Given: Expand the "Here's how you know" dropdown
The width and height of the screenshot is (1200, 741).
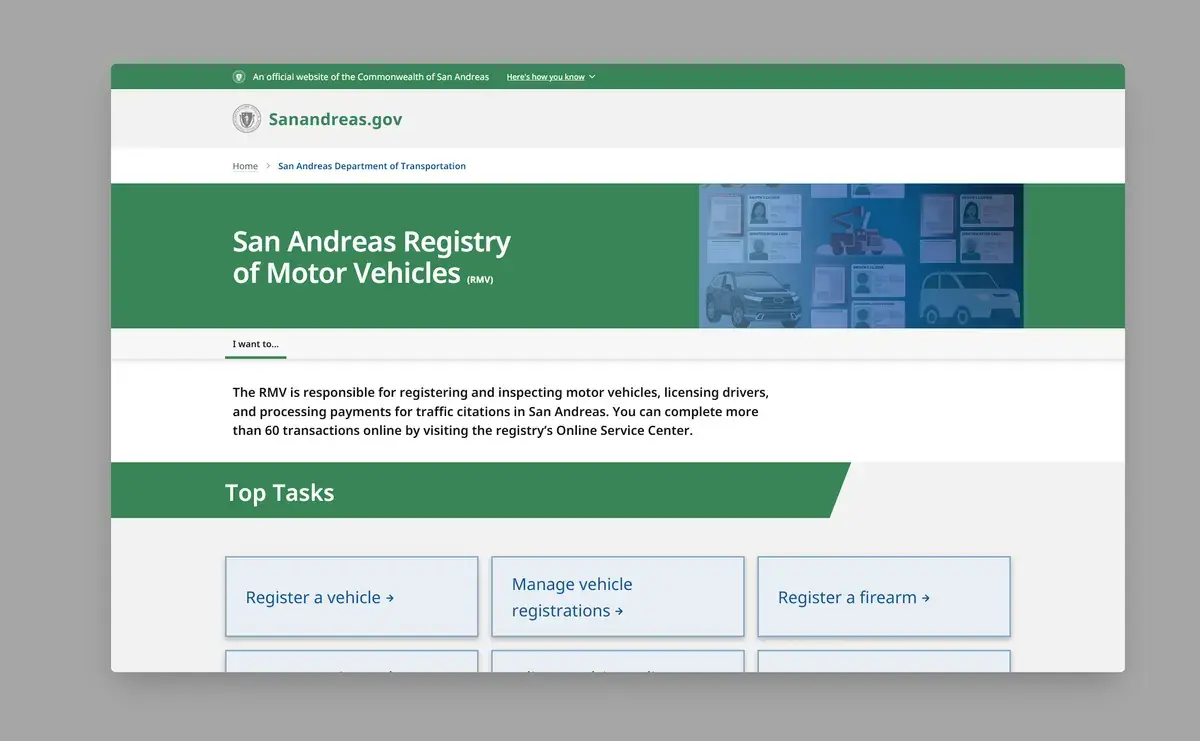Looking at the screenshot, I should 551,77.
